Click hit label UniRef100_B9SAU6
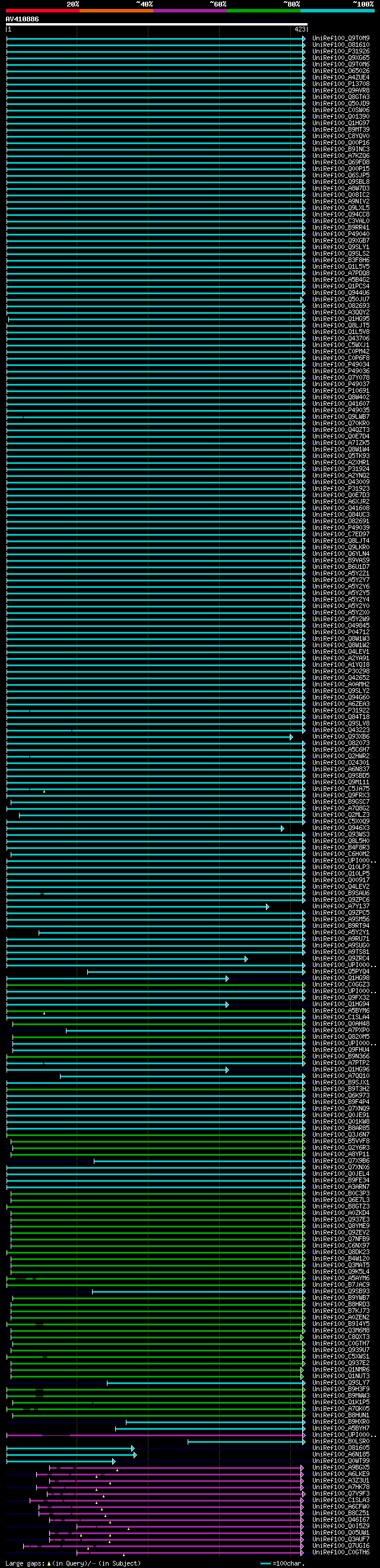Viewport: 380px width, 1568px height. tap(341, 893)
